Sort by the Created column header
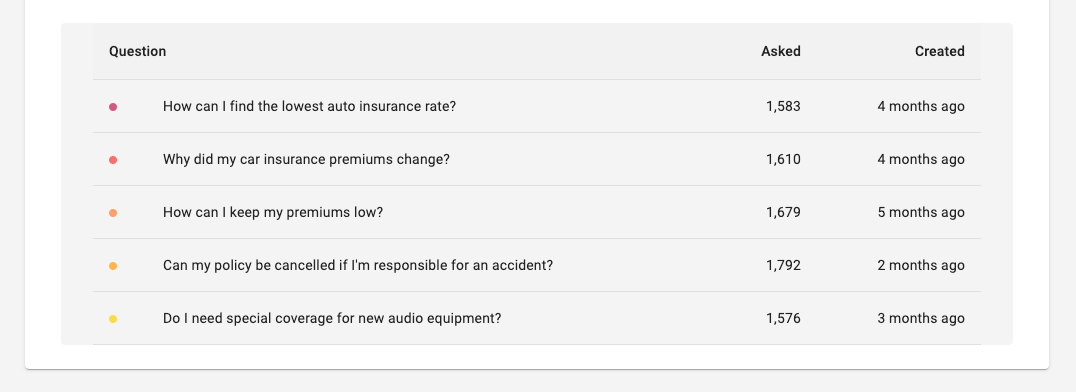This screenshot has width=1076, height=392. click(x=939, y=51)
